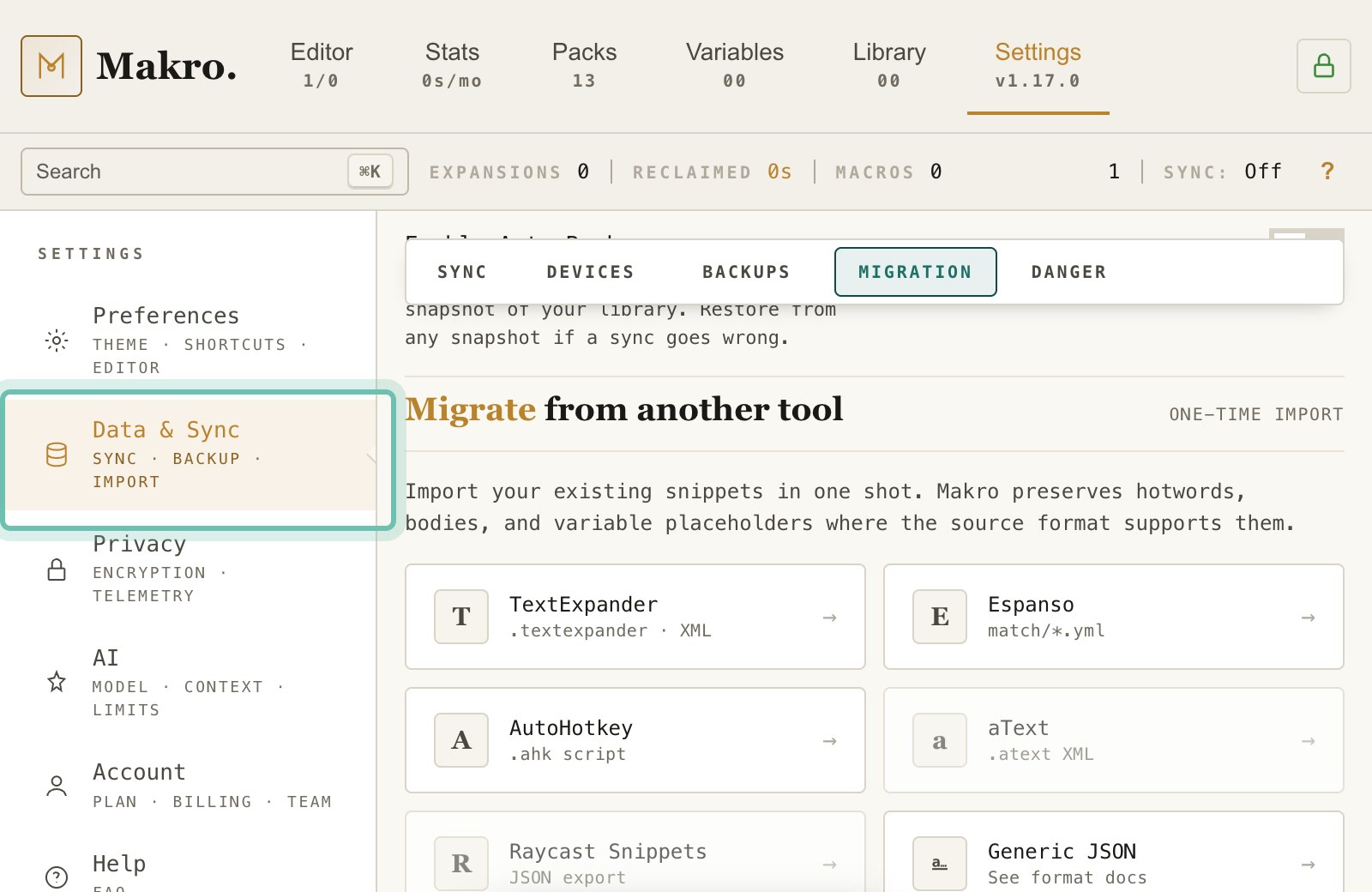Screen dimensions: 1372x892
Task: Open the Library tab
Action: point(889,65)
